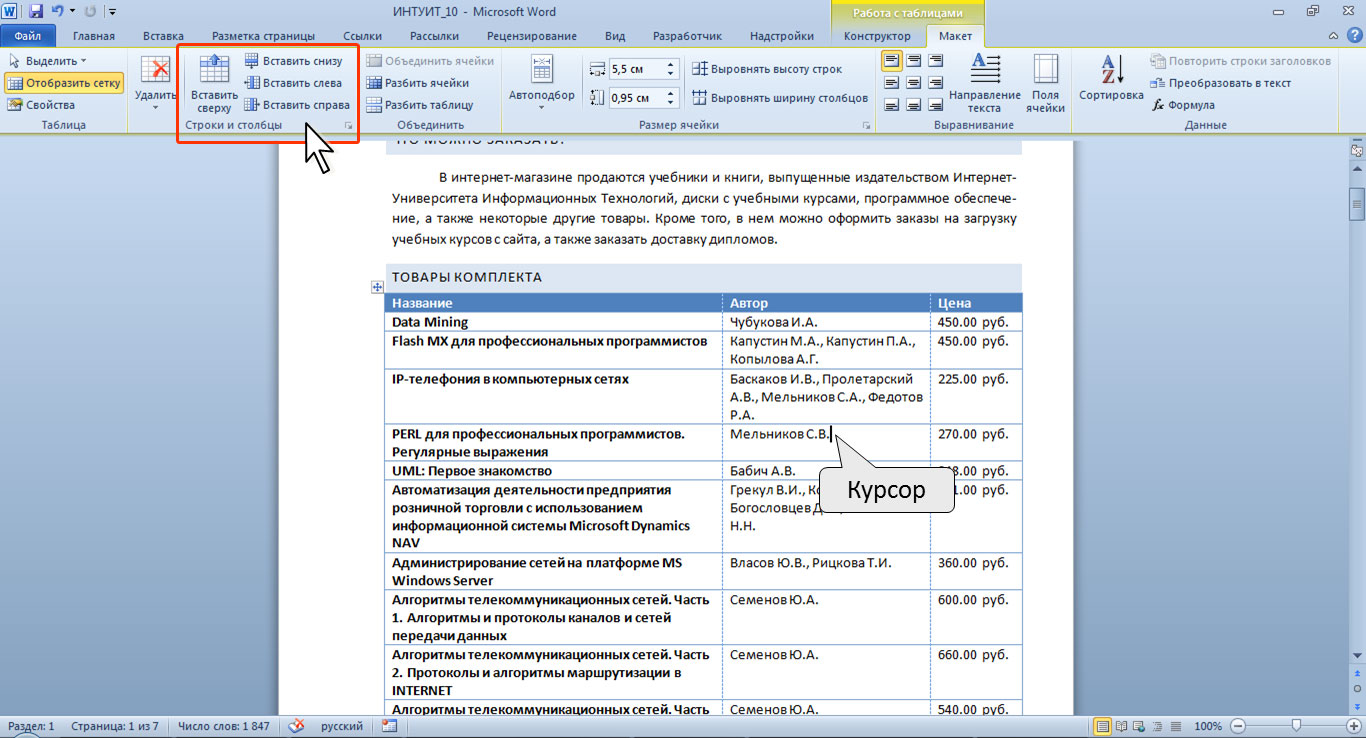1366x738 pixels.
Task: Click Разбить таблицу split table
Action: (x=420, y=105)
